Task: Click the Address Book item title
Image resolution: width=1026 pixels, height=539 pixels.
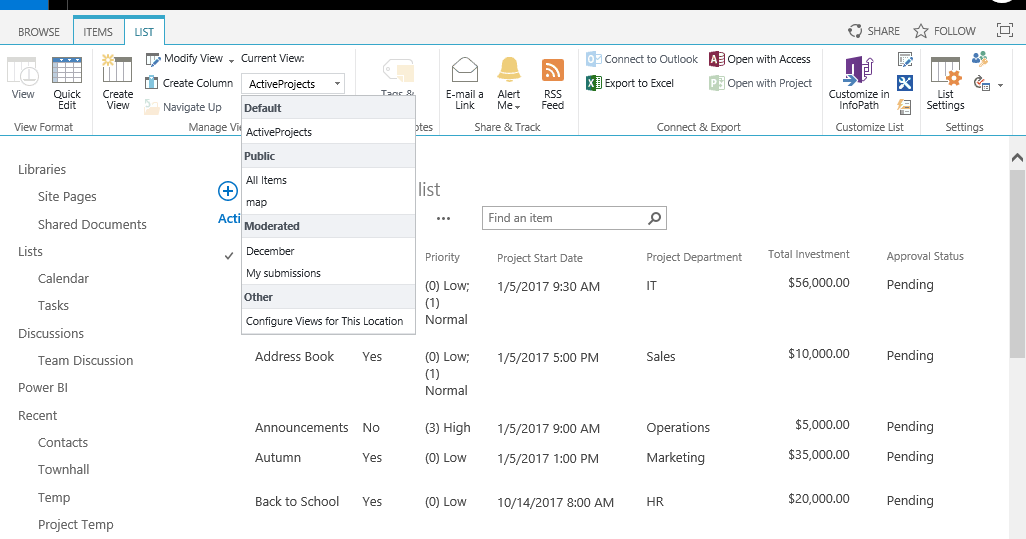Action: click(x=294, y=356)
